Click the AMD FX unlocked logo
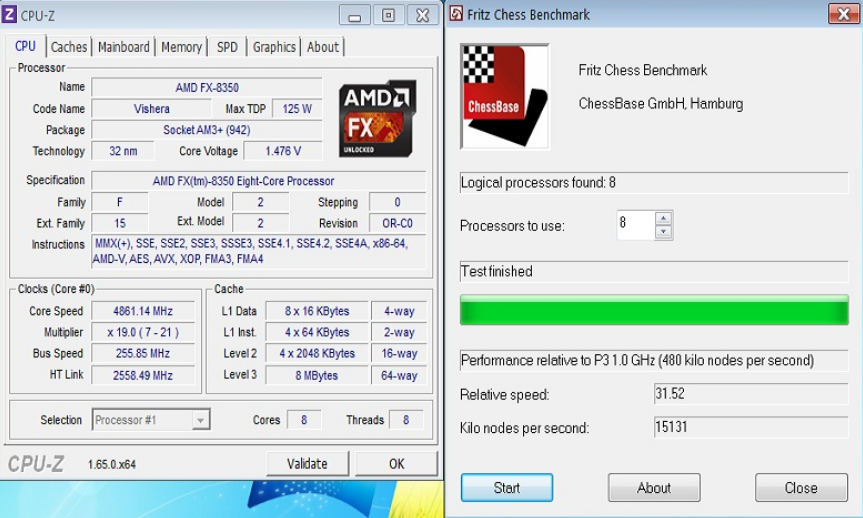Image resolution: width=863 pixels, height=518 pixels. coord(377,119)
